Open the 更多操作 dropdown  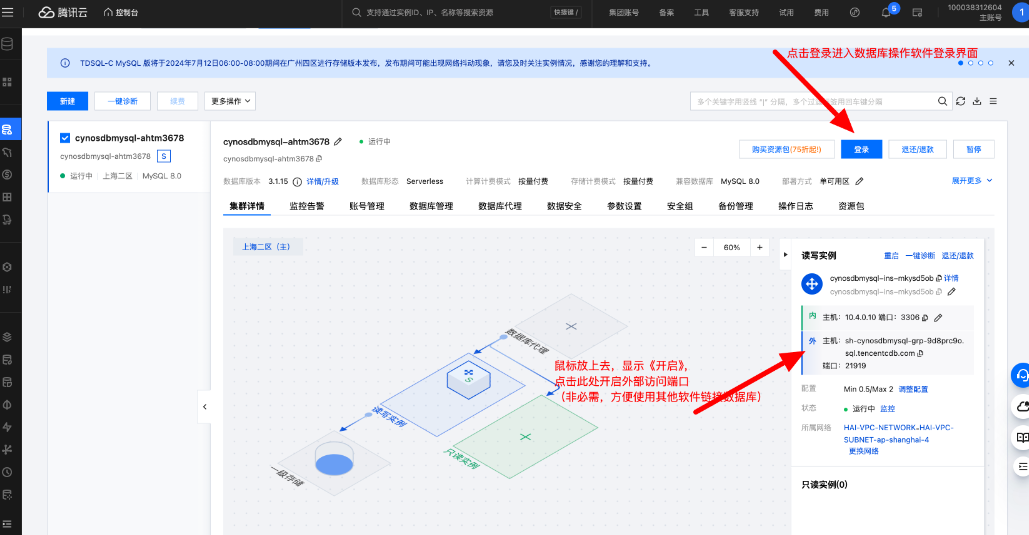coord(230,101)
